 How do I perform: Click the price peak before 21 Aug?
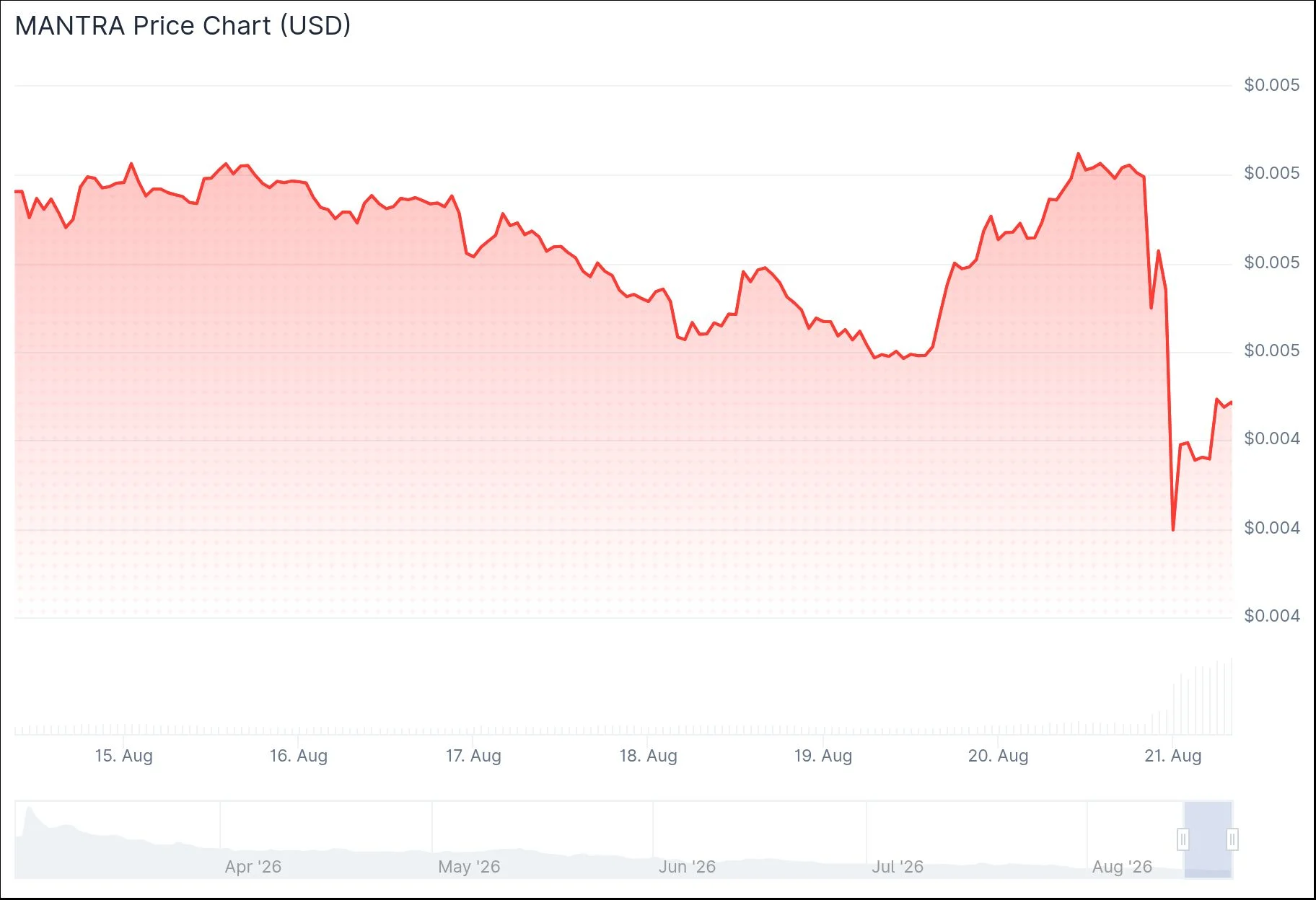click(x=1079, y=154)
